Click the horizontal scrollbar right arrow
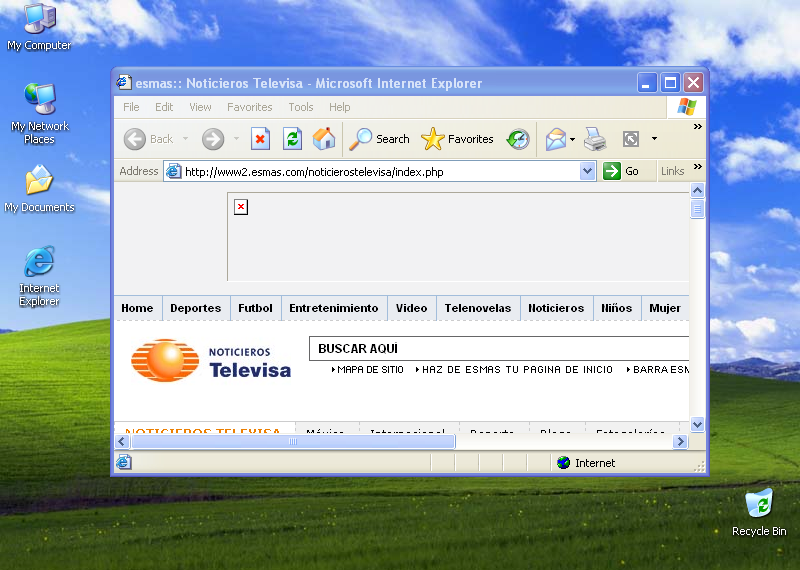The width and height of the screenshot is (800, 570). tap(680, 441)
